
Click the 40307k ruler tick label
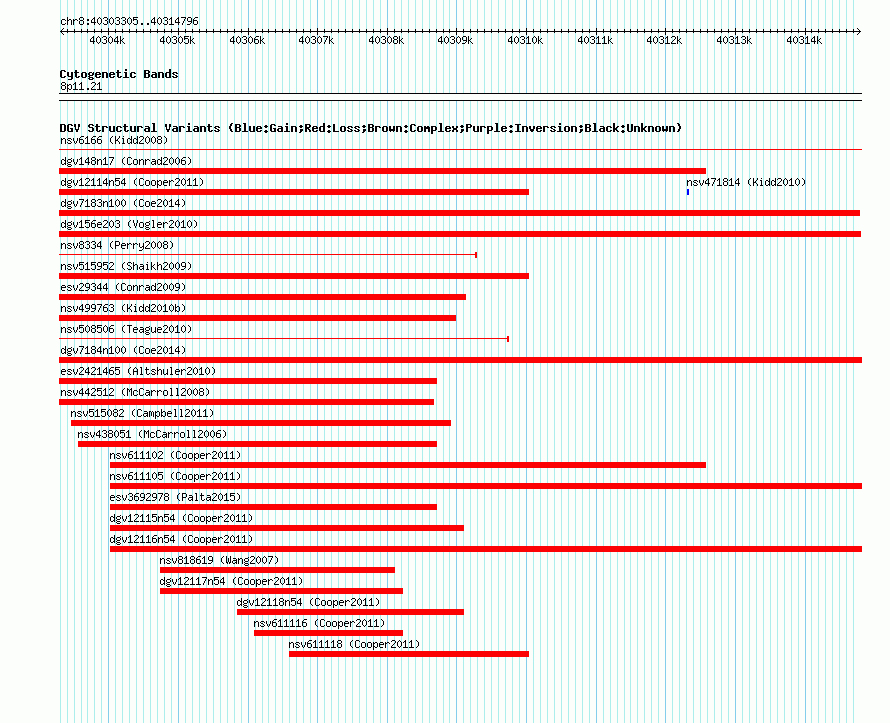pyautogui.click(x=316, y=40)
